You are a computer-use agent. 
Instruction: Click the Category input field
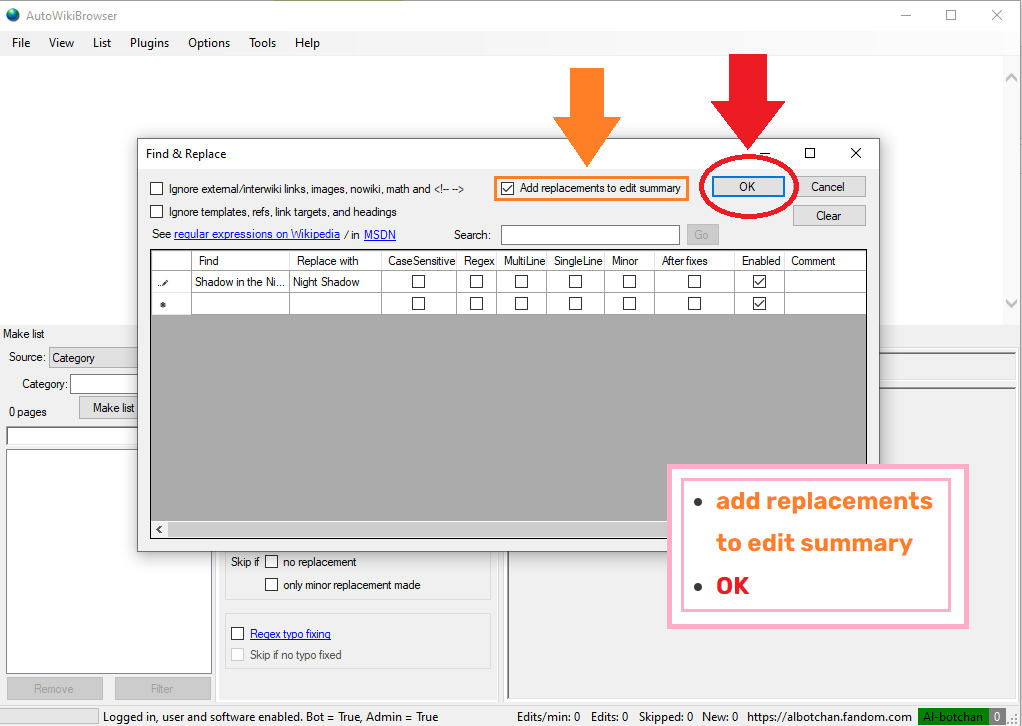(104, 384)
